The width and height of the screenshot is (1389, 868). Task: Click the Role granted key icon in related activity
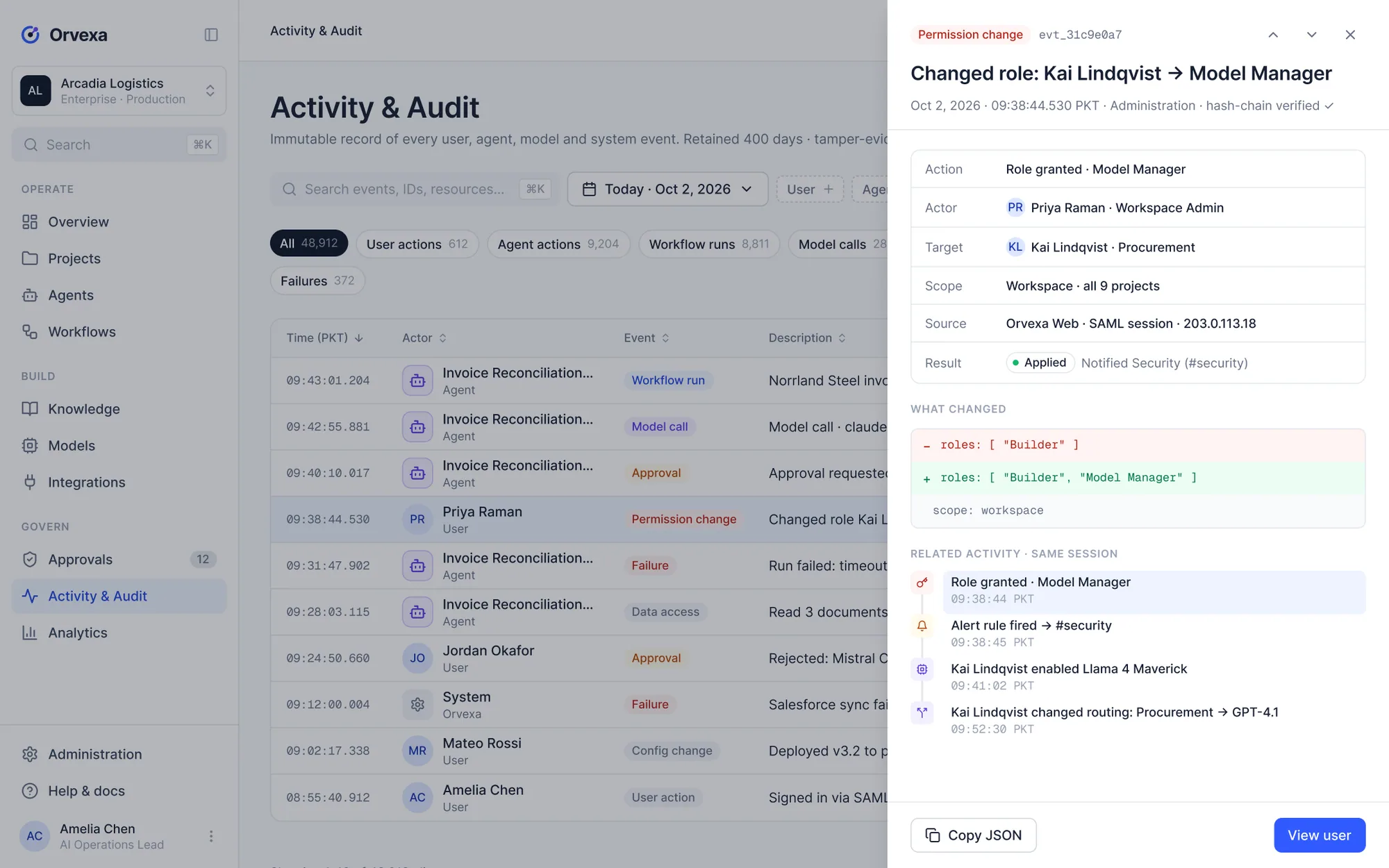(x=922, y=583)
